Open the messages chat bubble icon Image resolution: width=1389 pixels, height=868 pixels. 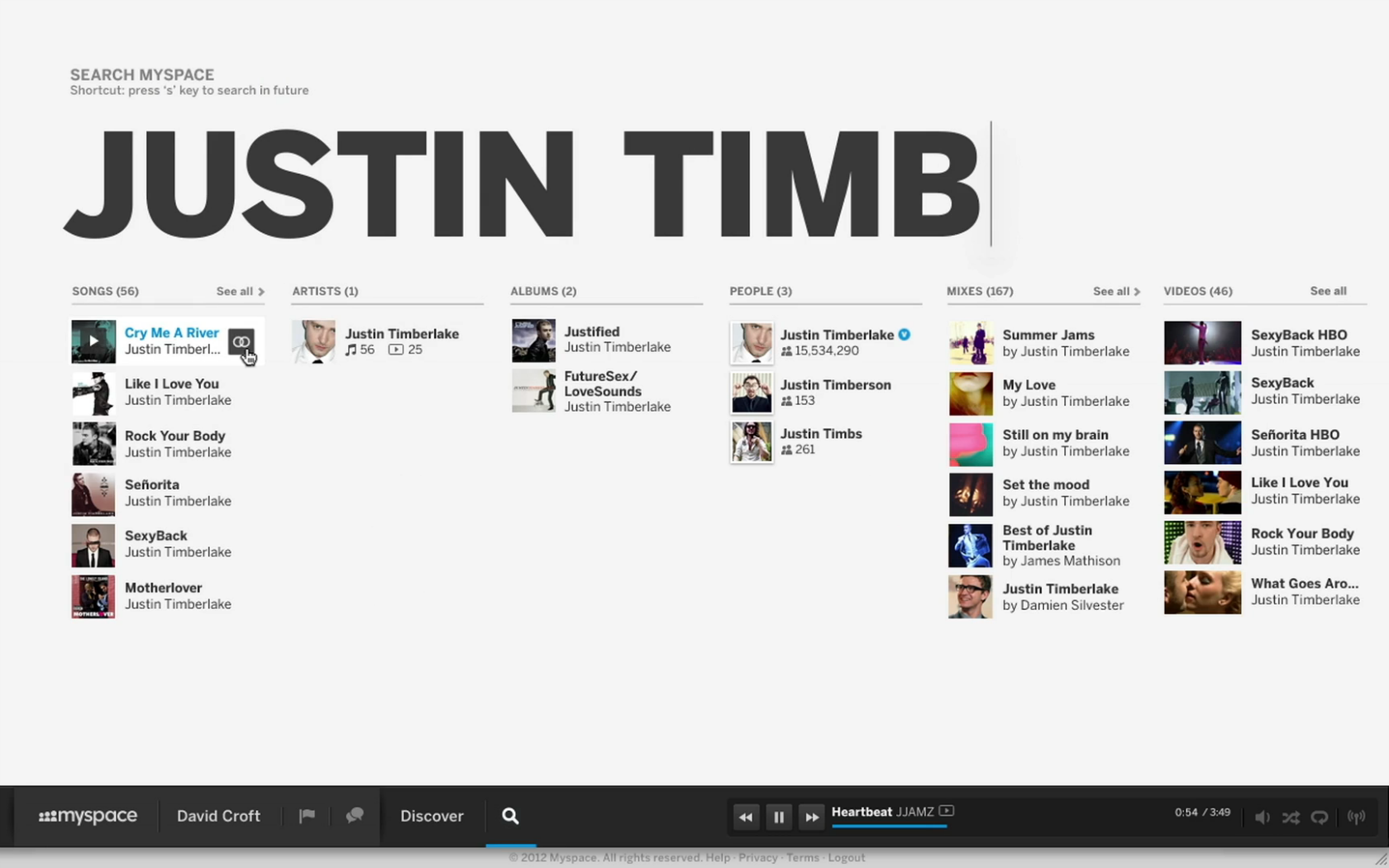click(x=355, y=816)
